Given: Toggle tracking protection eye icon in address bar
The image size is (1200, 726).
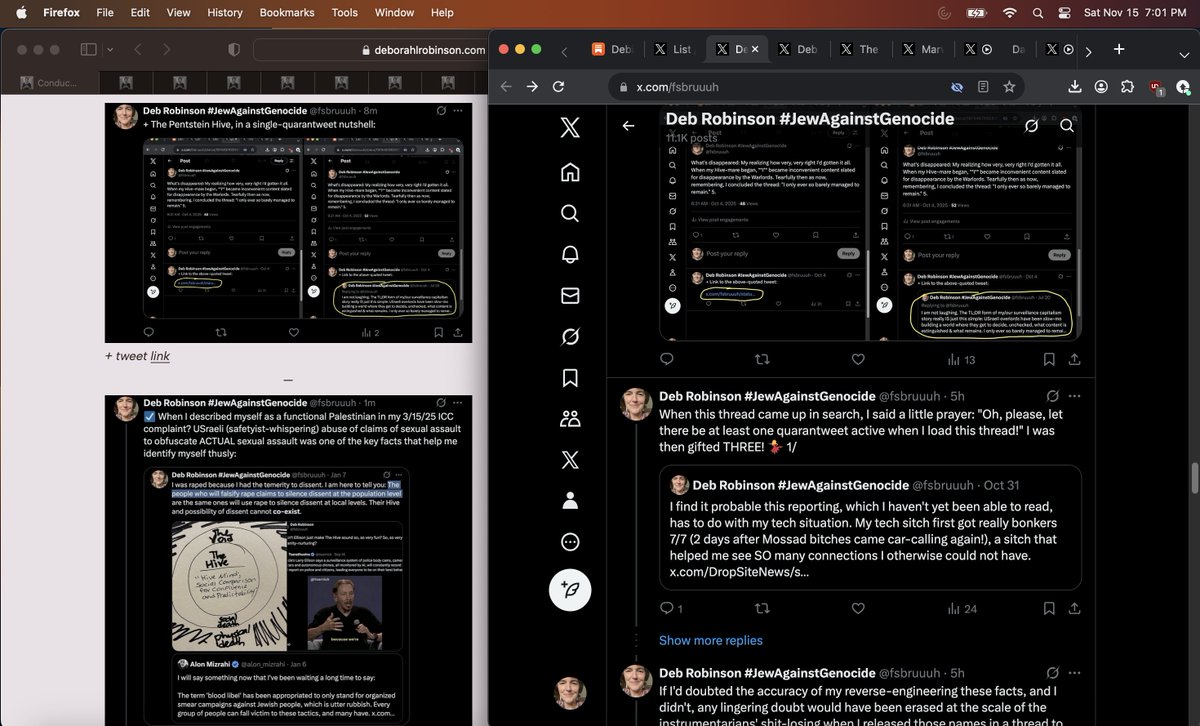Looking at the screenshot, I should tap(957, 87).
